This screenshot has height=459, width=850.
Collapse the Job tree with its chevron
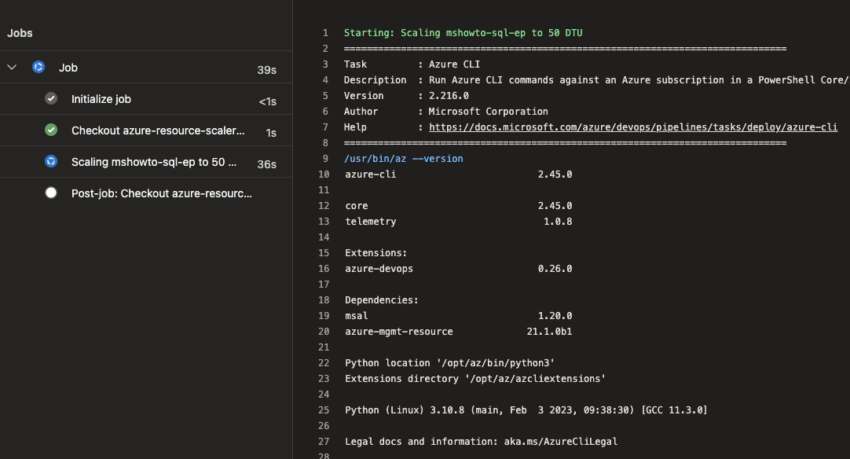pyautogui.click(x=12, y=68)
